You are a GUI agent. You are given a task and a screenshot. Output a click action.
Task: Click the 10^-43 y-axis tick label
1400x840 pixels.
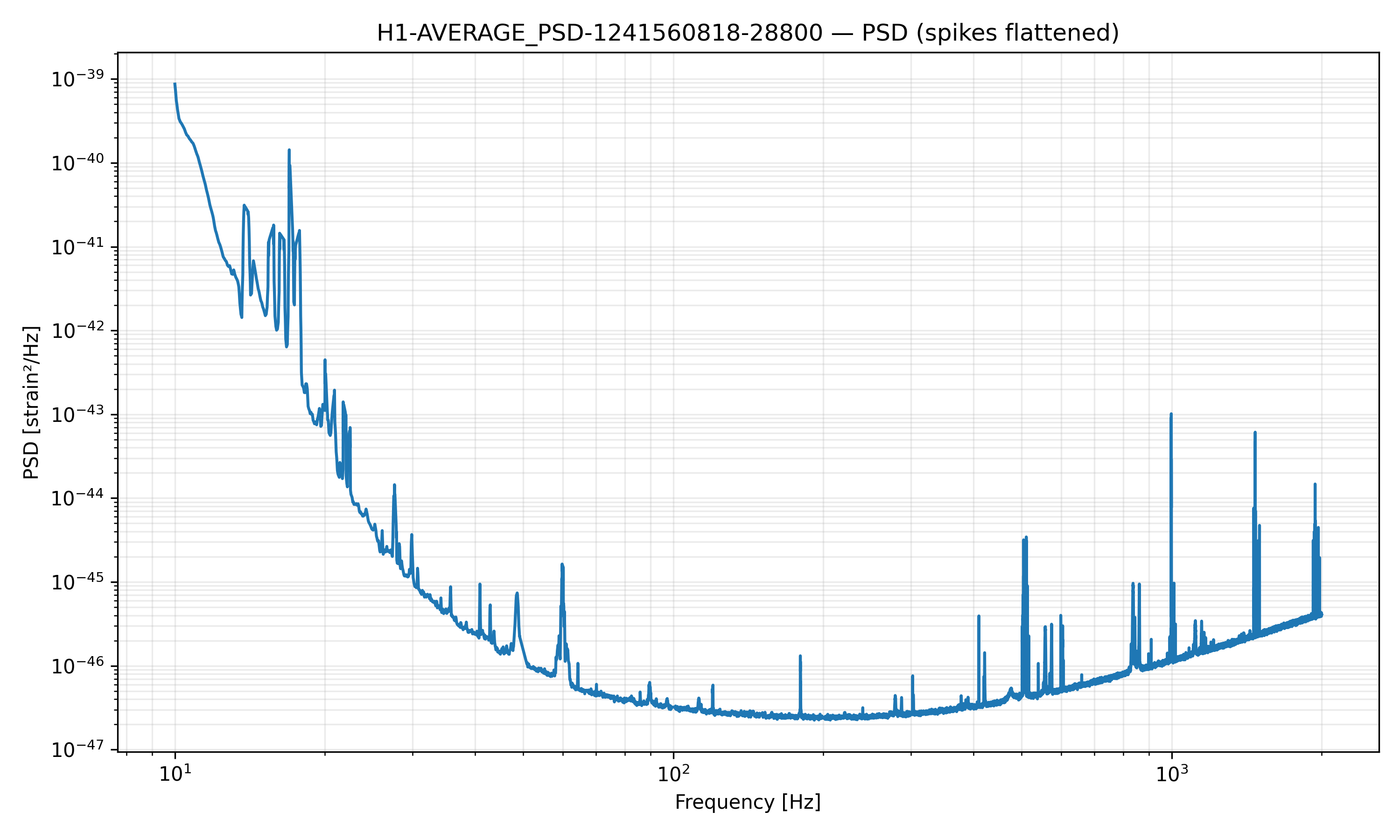point(78,414)
